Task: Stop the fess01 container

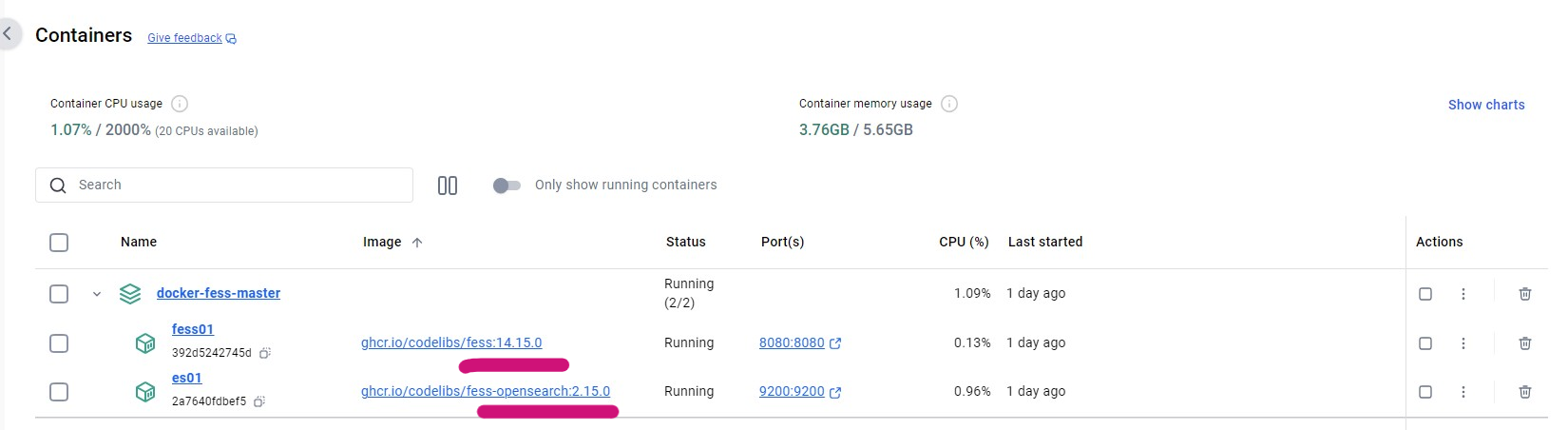Action: click(1425, 343)
